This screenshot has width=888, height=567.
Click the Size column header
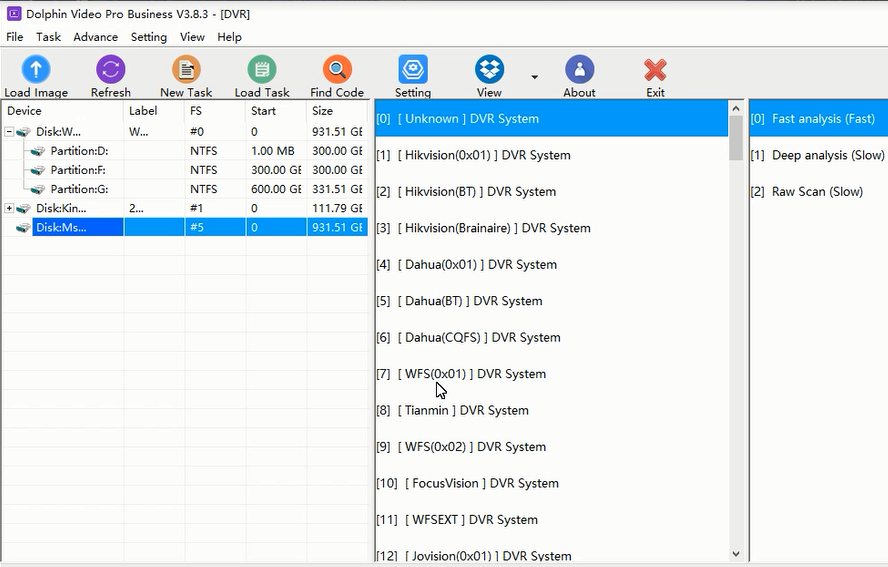coord(338,111)
